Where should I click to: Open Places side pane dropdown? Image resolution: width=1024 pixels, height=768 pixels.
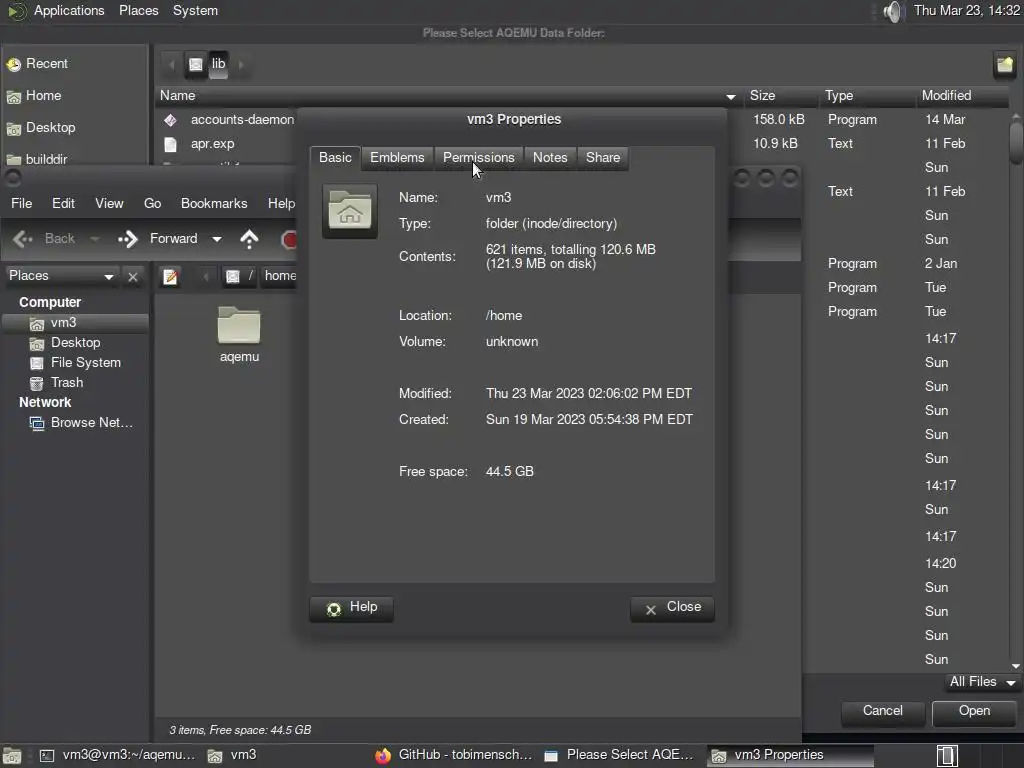[61, 276]
